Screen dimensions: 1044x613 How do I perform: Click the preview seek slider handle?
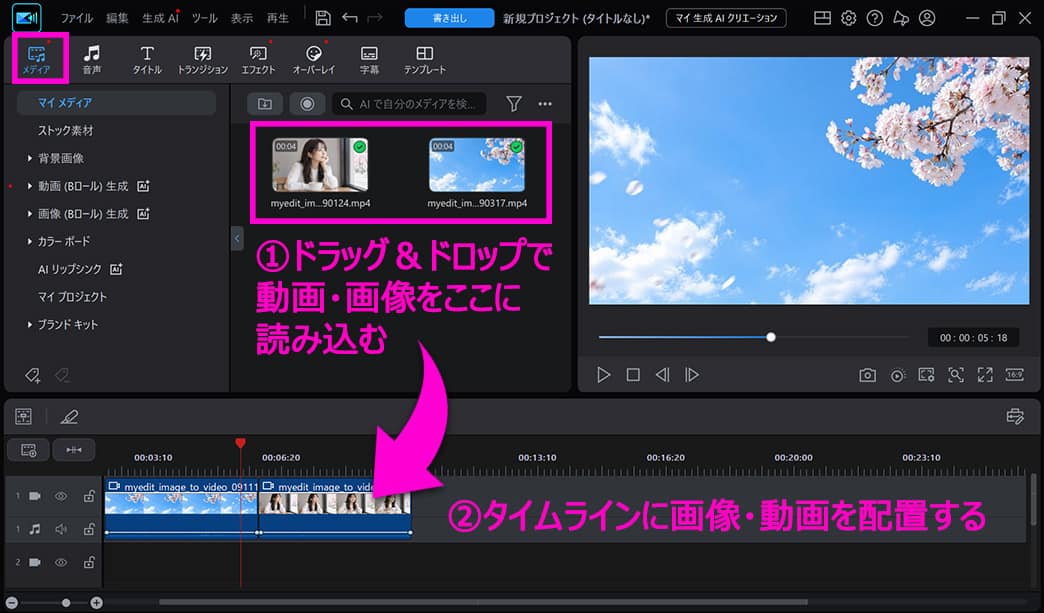click(x=771, y=337)
